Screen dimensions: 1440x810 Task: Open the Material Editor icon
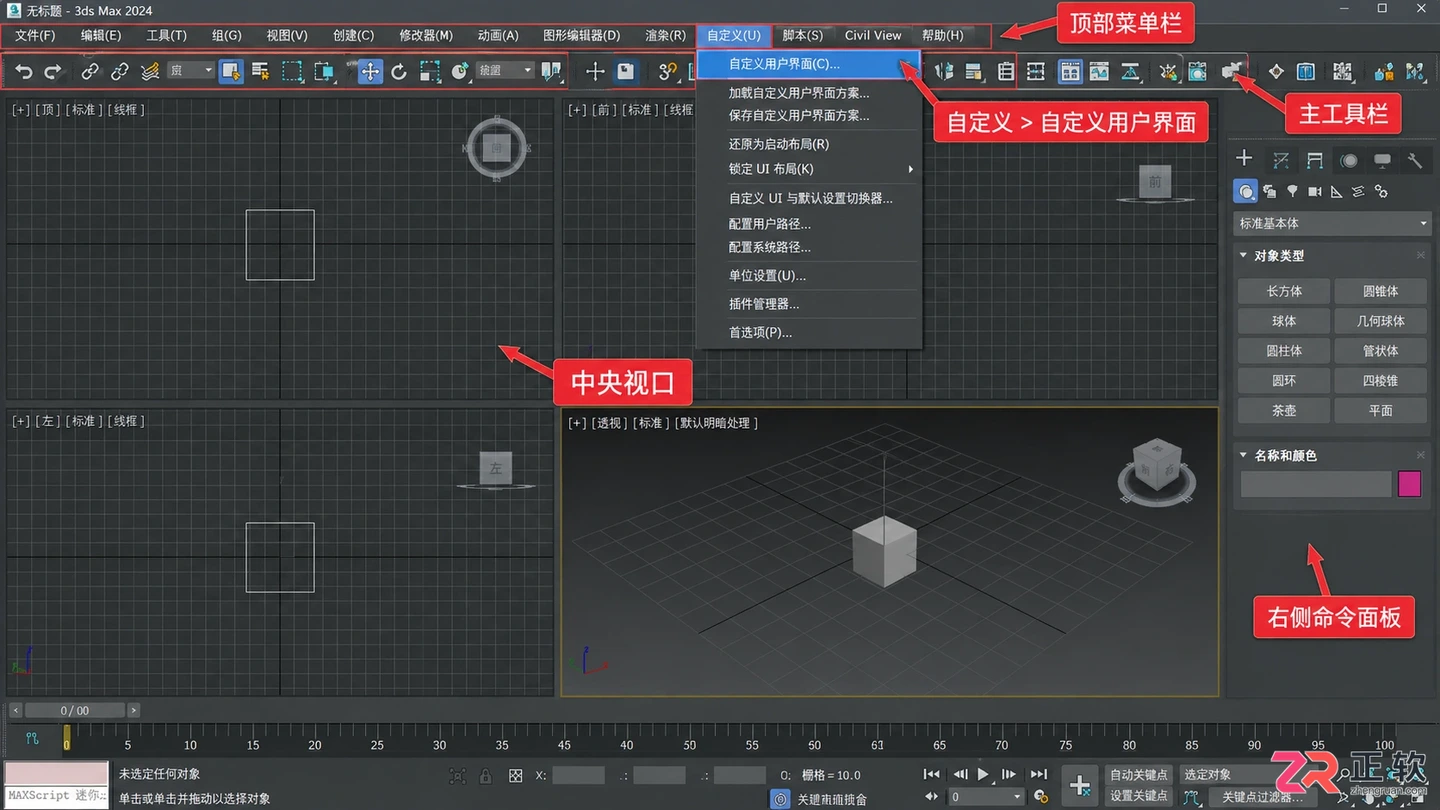point(1167,71)
